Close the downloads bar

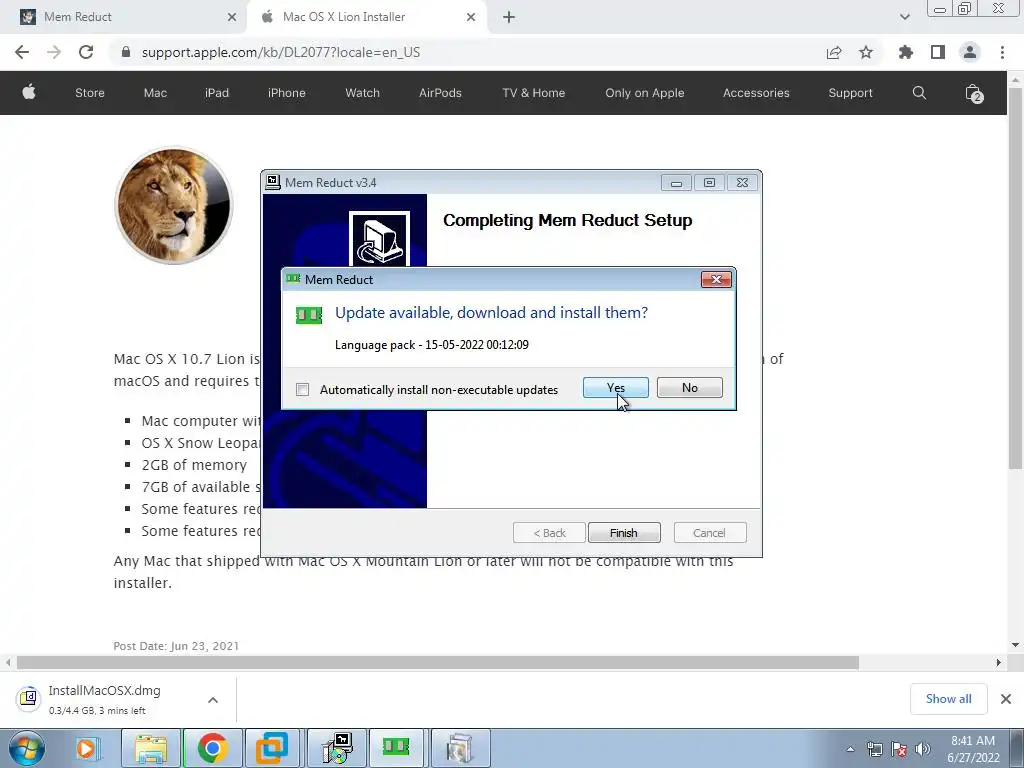[1006, 699]
